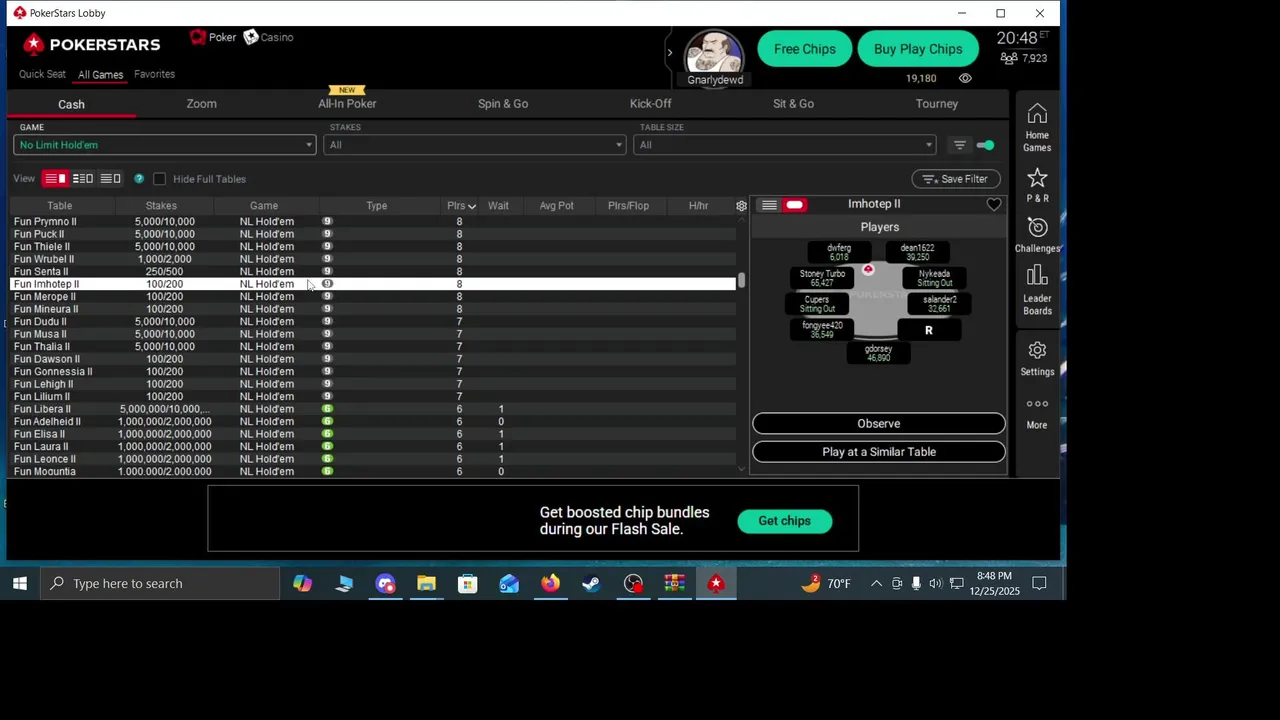This screenshot has width=1280, height=720.
Task: Open File Explorer from the taskbar
Action: [426, 583]
